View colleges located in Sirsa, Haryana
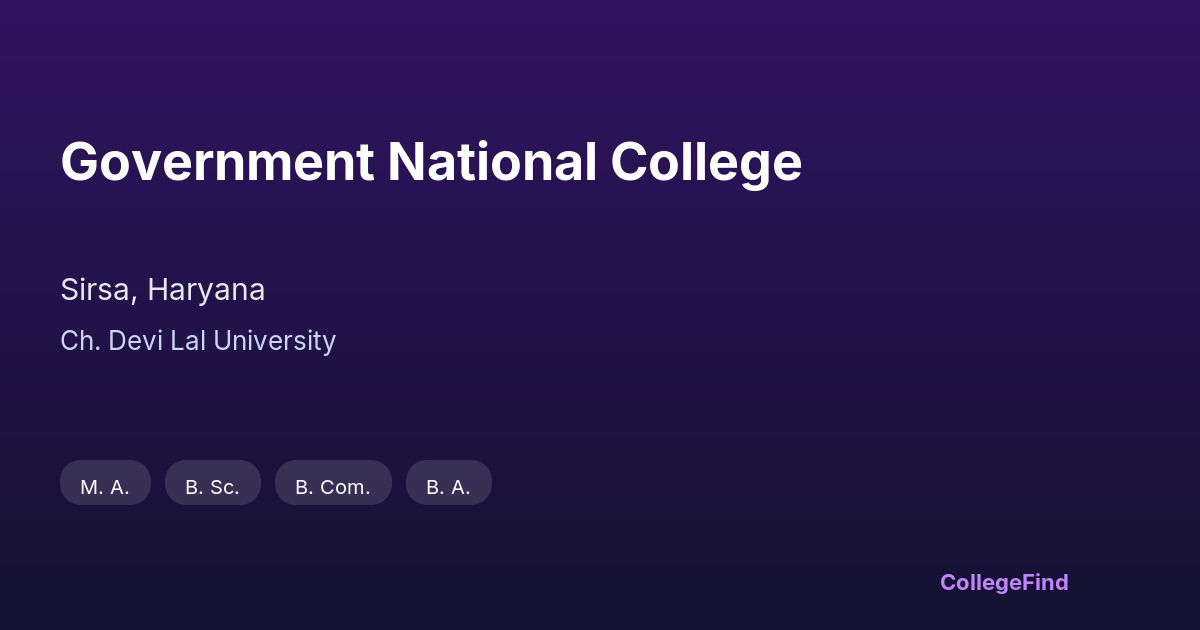This screenshot has height=630, width=1200. pyautogui.click(x=163, y=290)
